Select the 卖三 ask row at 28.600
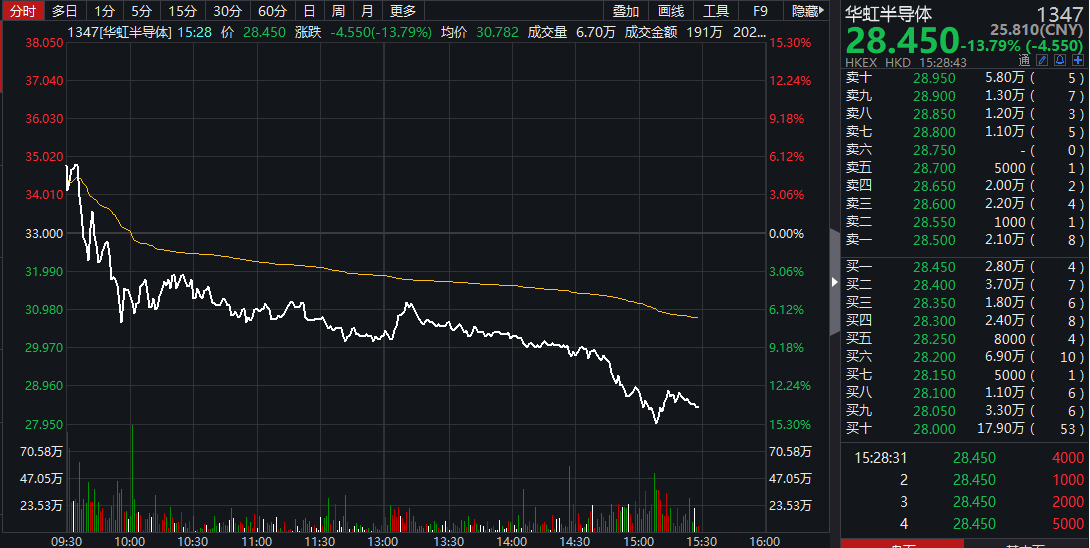Image resolution: width=1090 pixels, height=548 pixels. click(x=965, y=204)
